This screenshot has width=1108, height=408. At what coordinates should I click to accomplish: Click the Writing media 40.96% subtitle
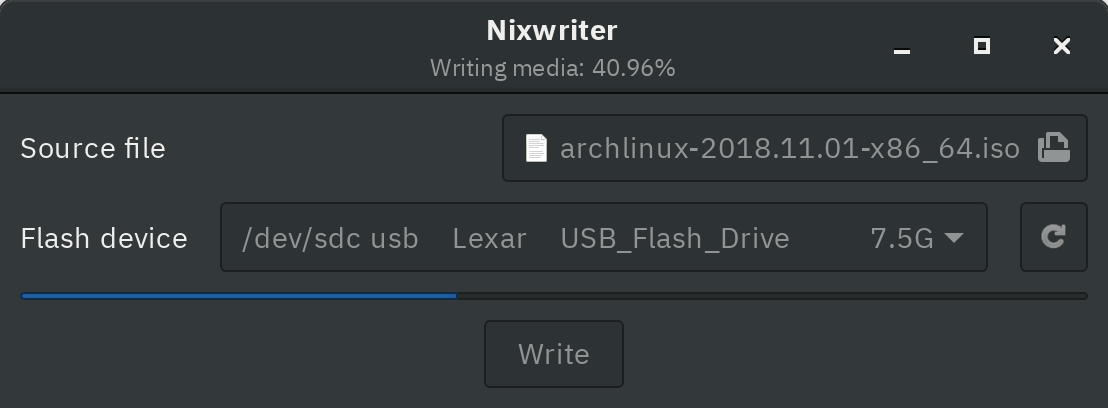pyautogui.click(x=553, y=69)
